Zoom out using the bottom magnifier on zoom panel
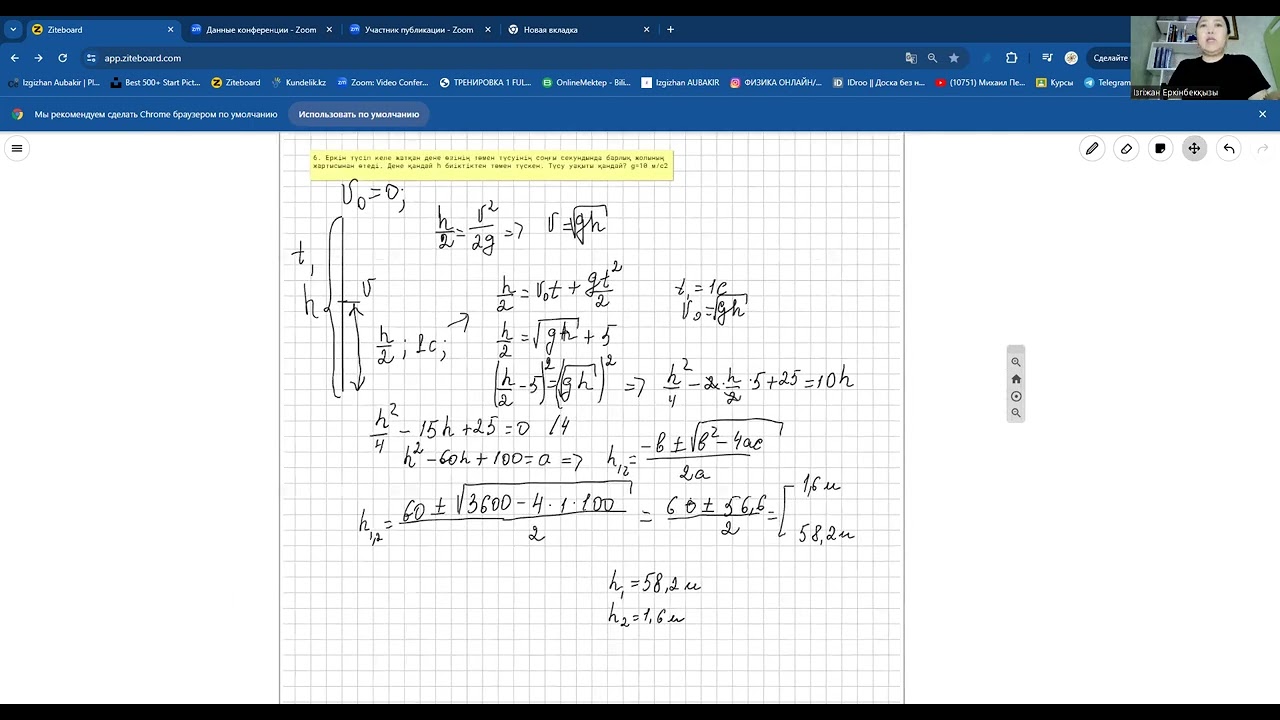The image size is (1280, 720). coord(1016,413)
